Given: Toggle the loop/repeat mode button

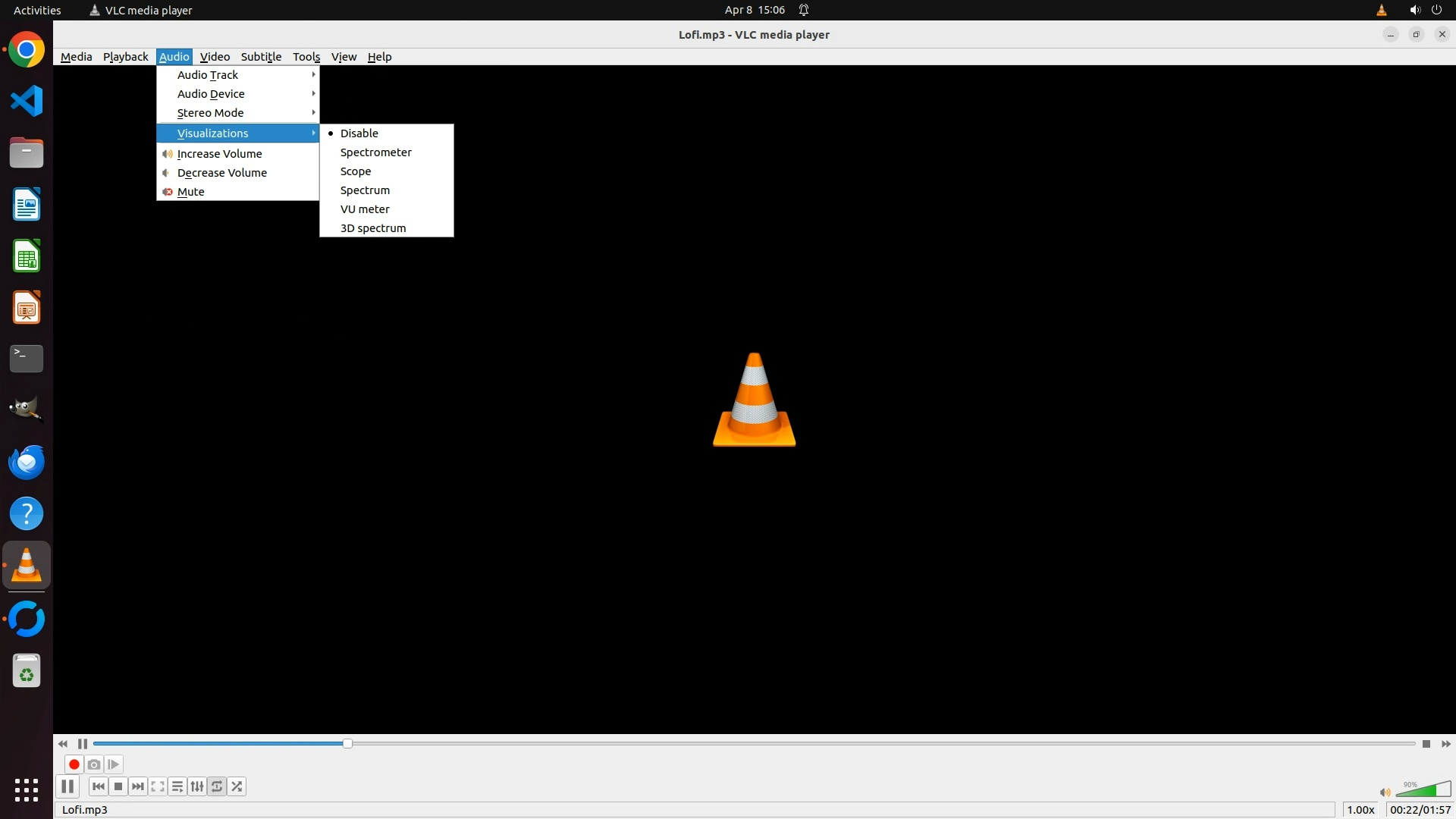Looking at the screenshot, I should 217,786.
